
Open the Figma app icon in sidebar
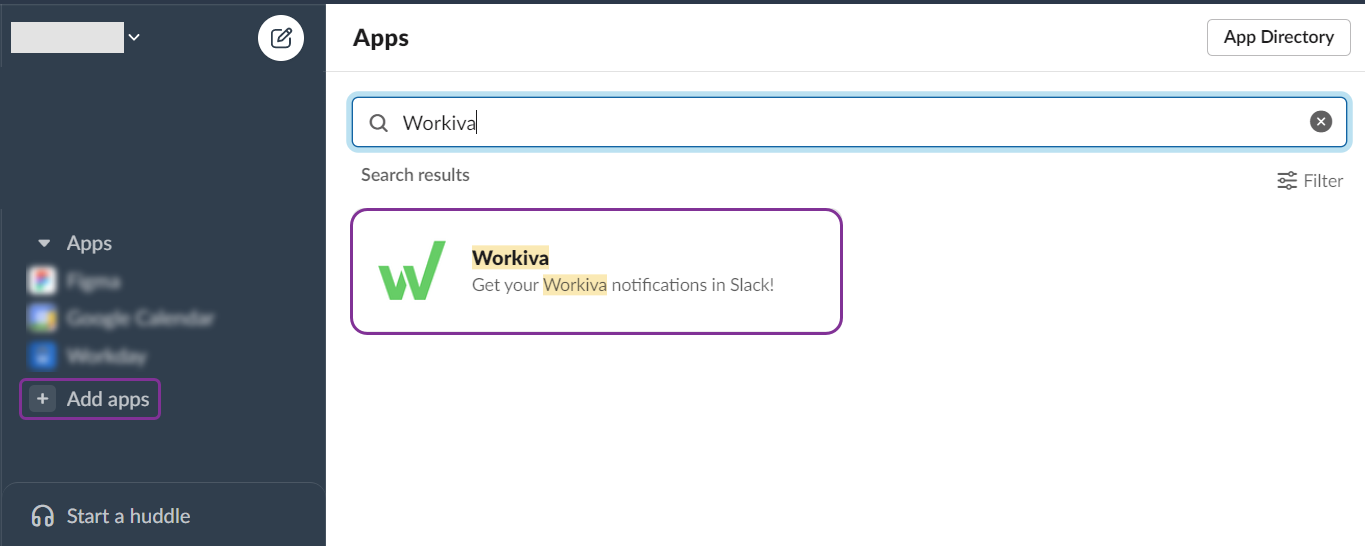coord(42,281)
